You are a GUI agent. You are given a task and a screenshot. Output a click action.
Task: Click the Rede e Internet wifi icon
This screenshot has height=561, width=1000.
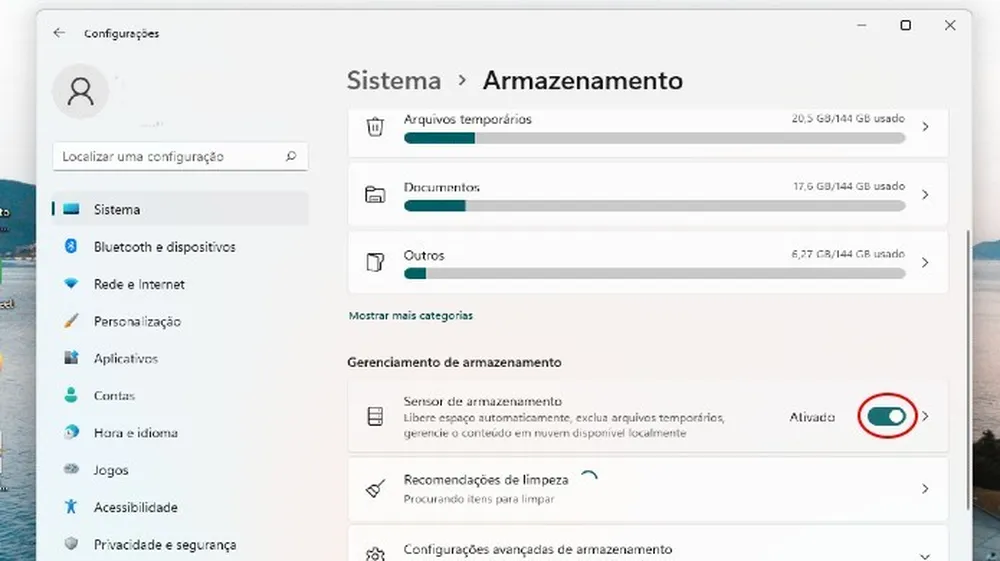(x=71, y=284)
